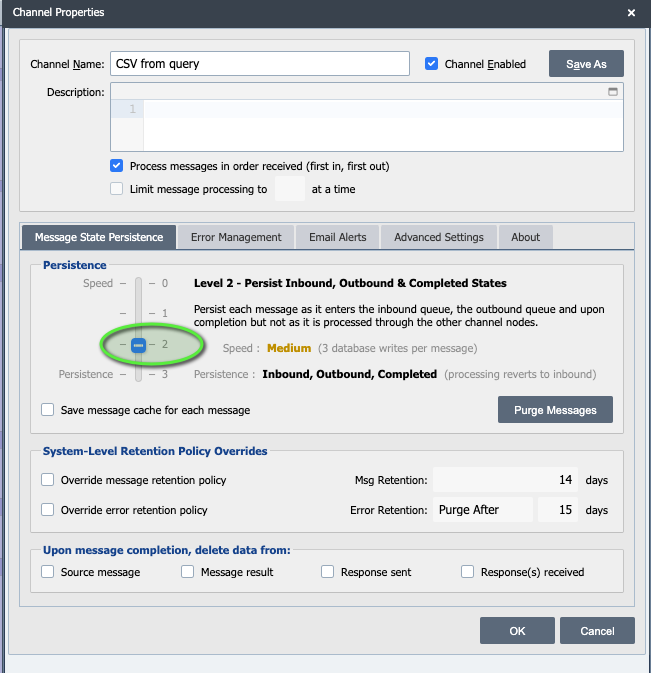This screenshot has width=651, height=673.
Task: Check Save message cache for each message
Action: pos(48,410)
